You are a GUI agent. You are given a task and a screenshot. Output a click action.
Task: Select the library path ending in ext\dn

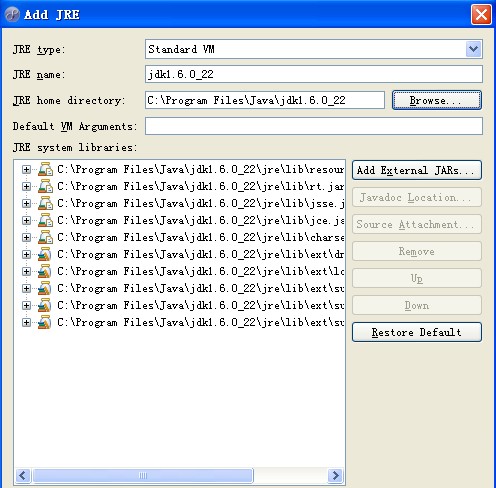pyautogui.click(x=200, y=254)
